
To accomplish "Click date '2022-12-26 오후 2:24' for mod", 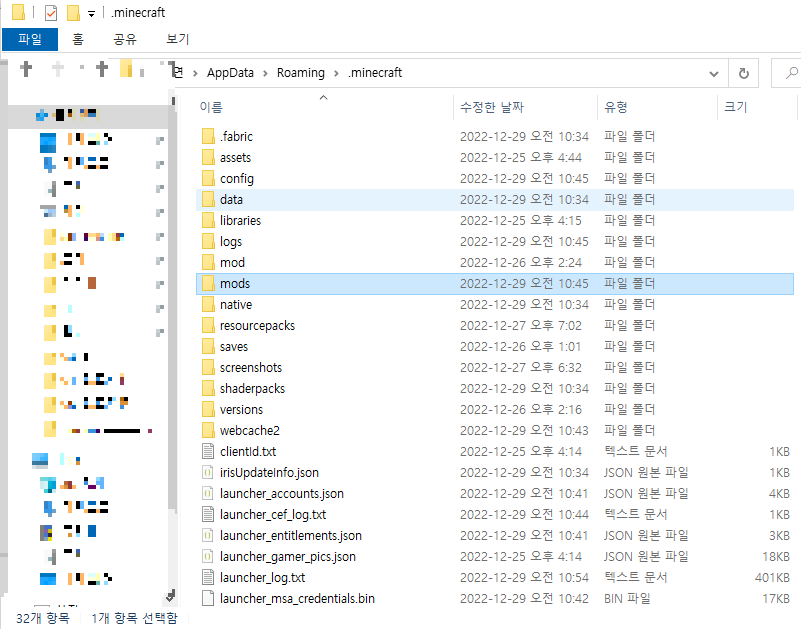I will [x=521, y=263].
